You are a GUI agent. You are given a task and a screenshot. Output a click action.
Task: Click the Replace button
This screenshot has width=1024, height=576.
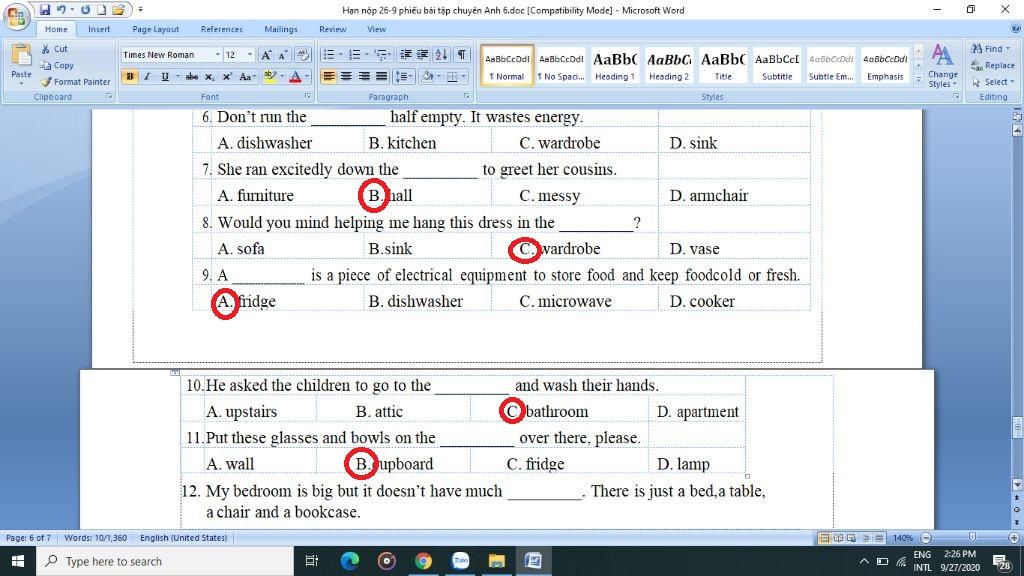pyautogui.click(x=993, y=65)
